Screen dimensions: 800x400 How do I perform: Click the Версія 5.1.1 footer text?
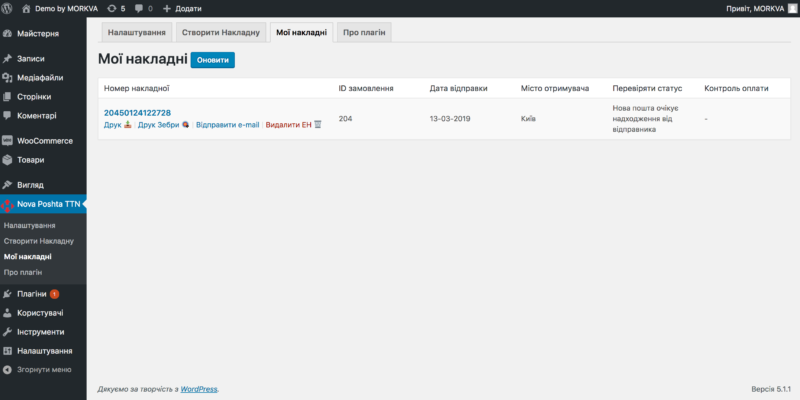pos(771,389)
